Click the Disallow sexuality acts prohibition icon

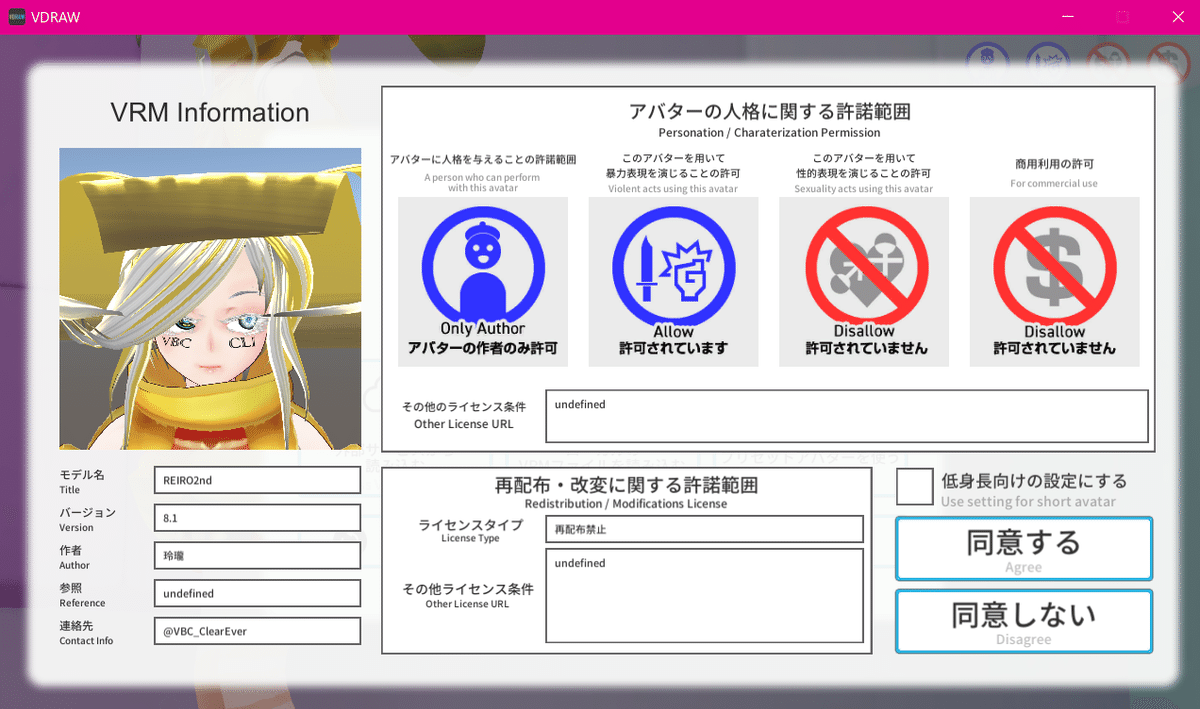click(x=863, y=268)
